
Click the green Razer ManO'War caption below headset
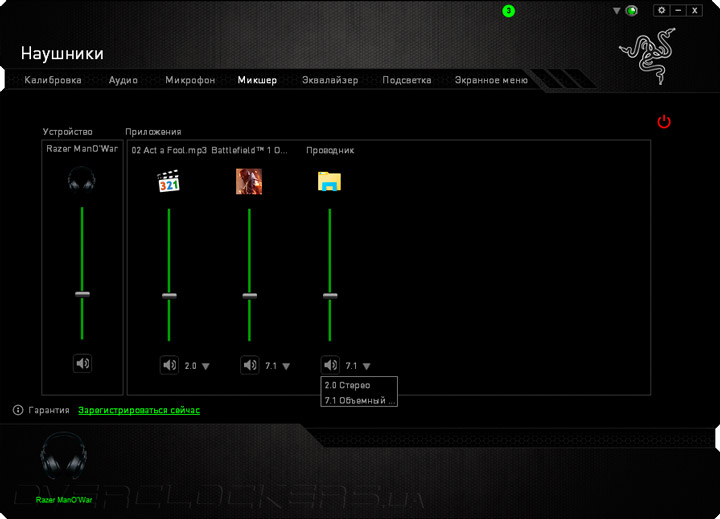click(64, 500)
